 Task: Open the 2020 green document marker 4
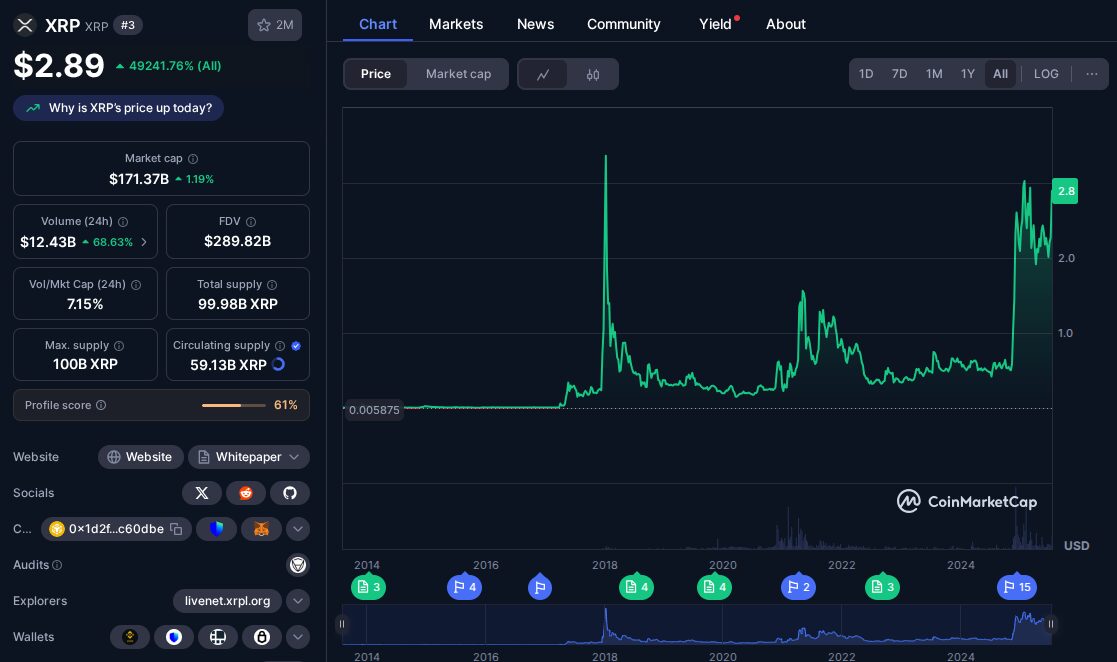715,586
